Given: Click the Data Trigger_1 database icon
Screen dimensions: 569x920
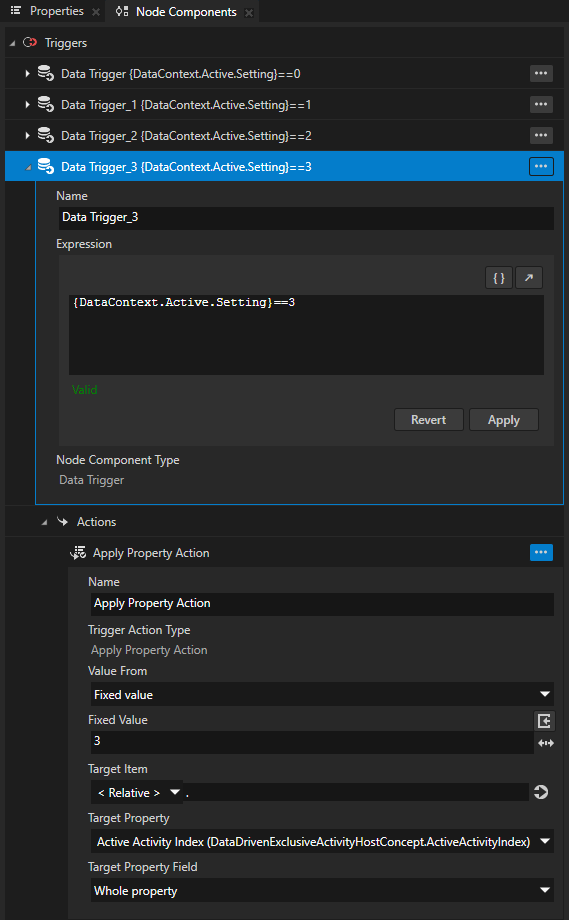Looking at the screenshot, I should tap(46, 104).
